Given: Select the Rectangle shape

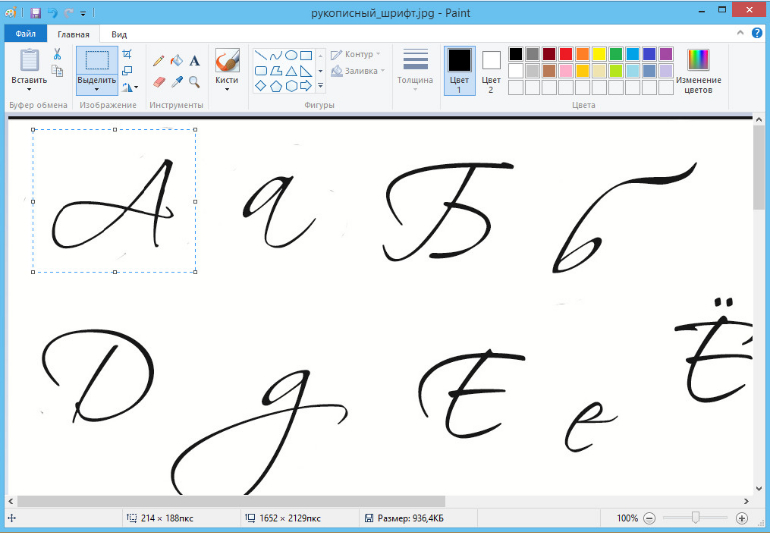Looking at the screenshot, I should click(x=306, y=55).
